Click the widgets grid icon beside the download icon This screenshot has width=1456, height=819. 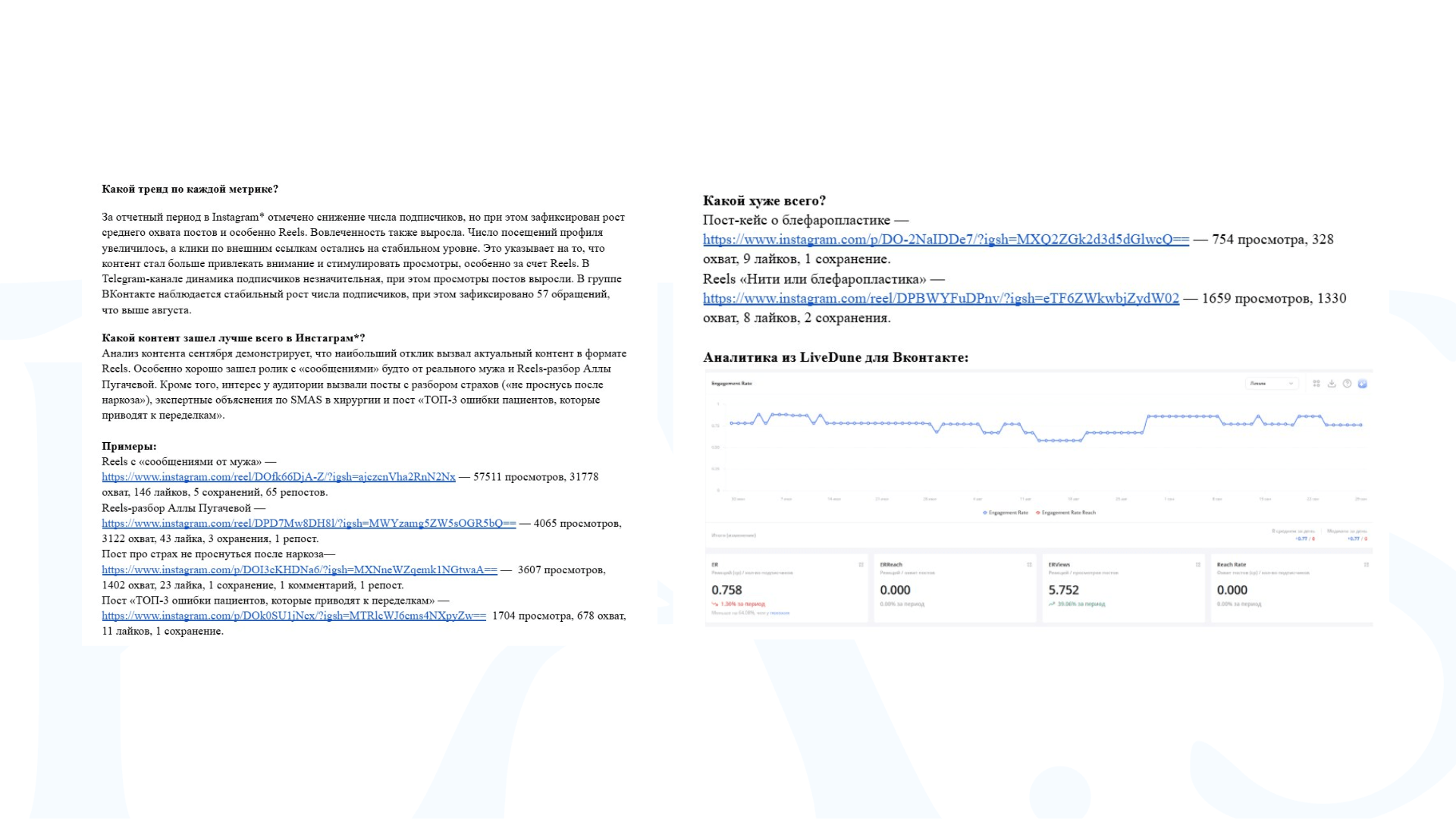click(x=1316, y=384)
